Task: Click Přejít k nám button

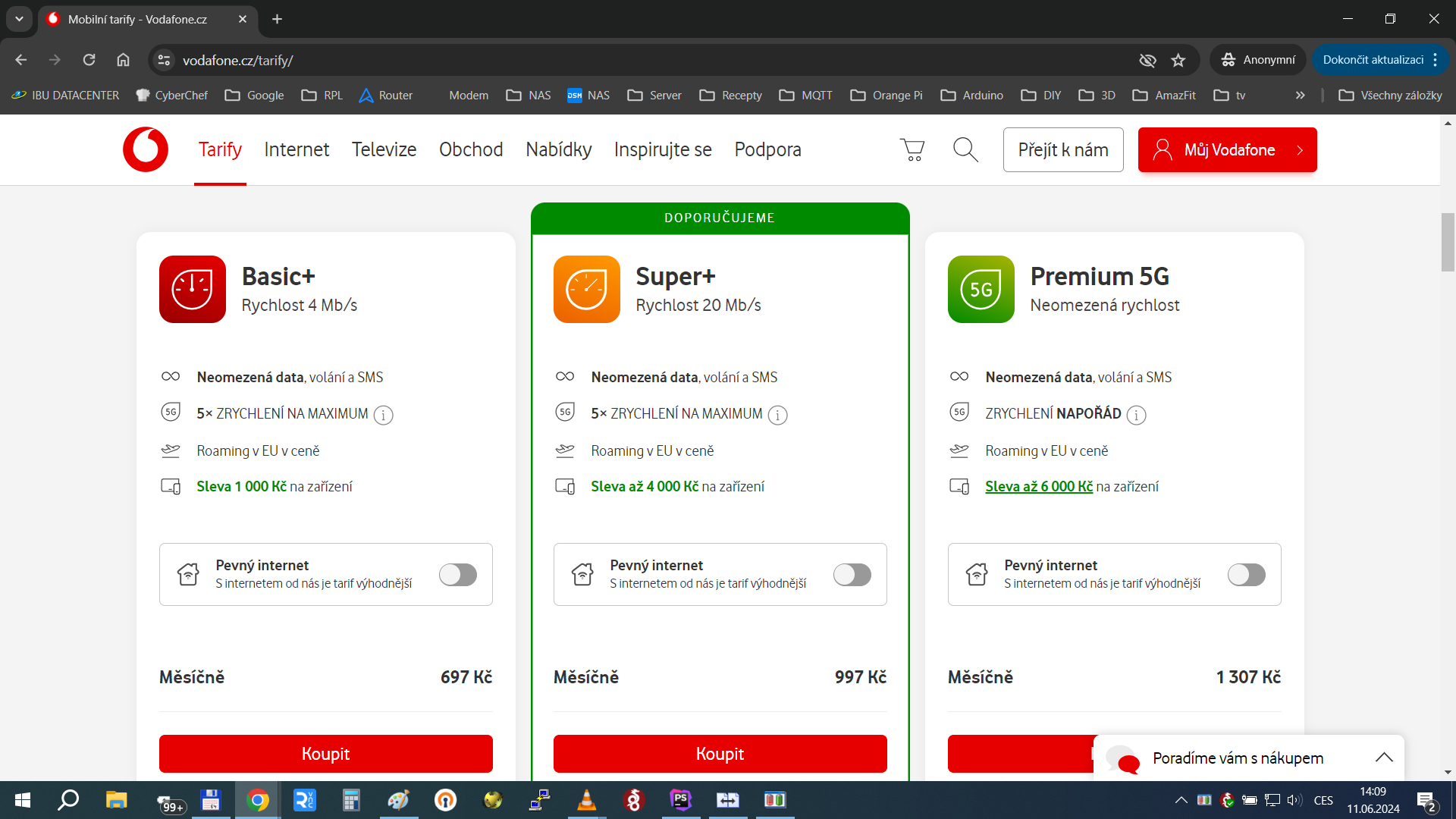Action: pos(1063,149)
